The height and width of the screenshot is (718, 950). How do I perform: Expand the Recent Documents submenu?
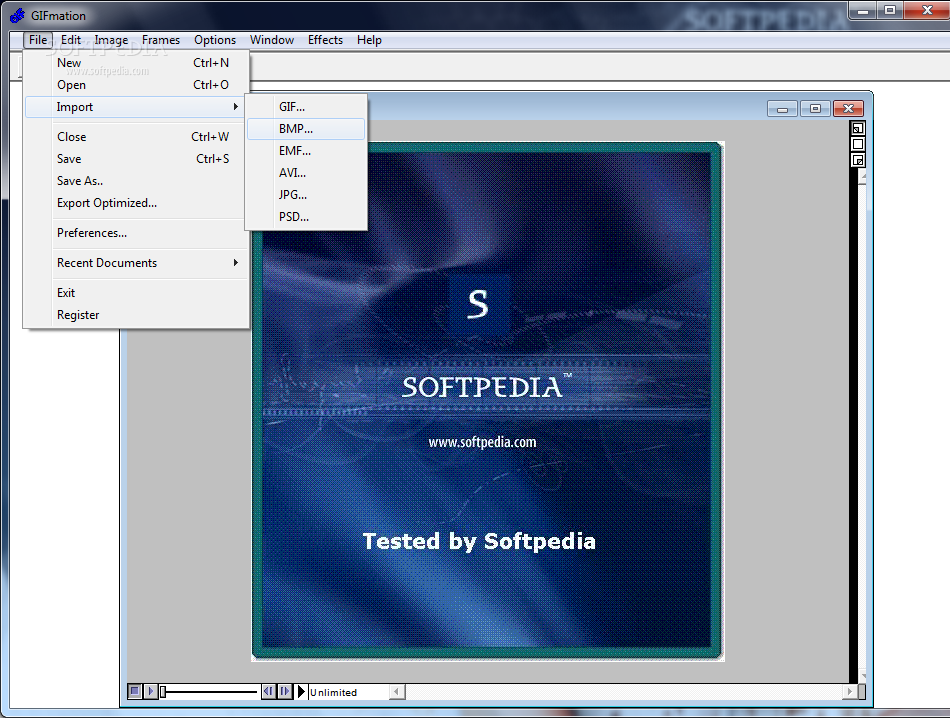pos(136,263)
